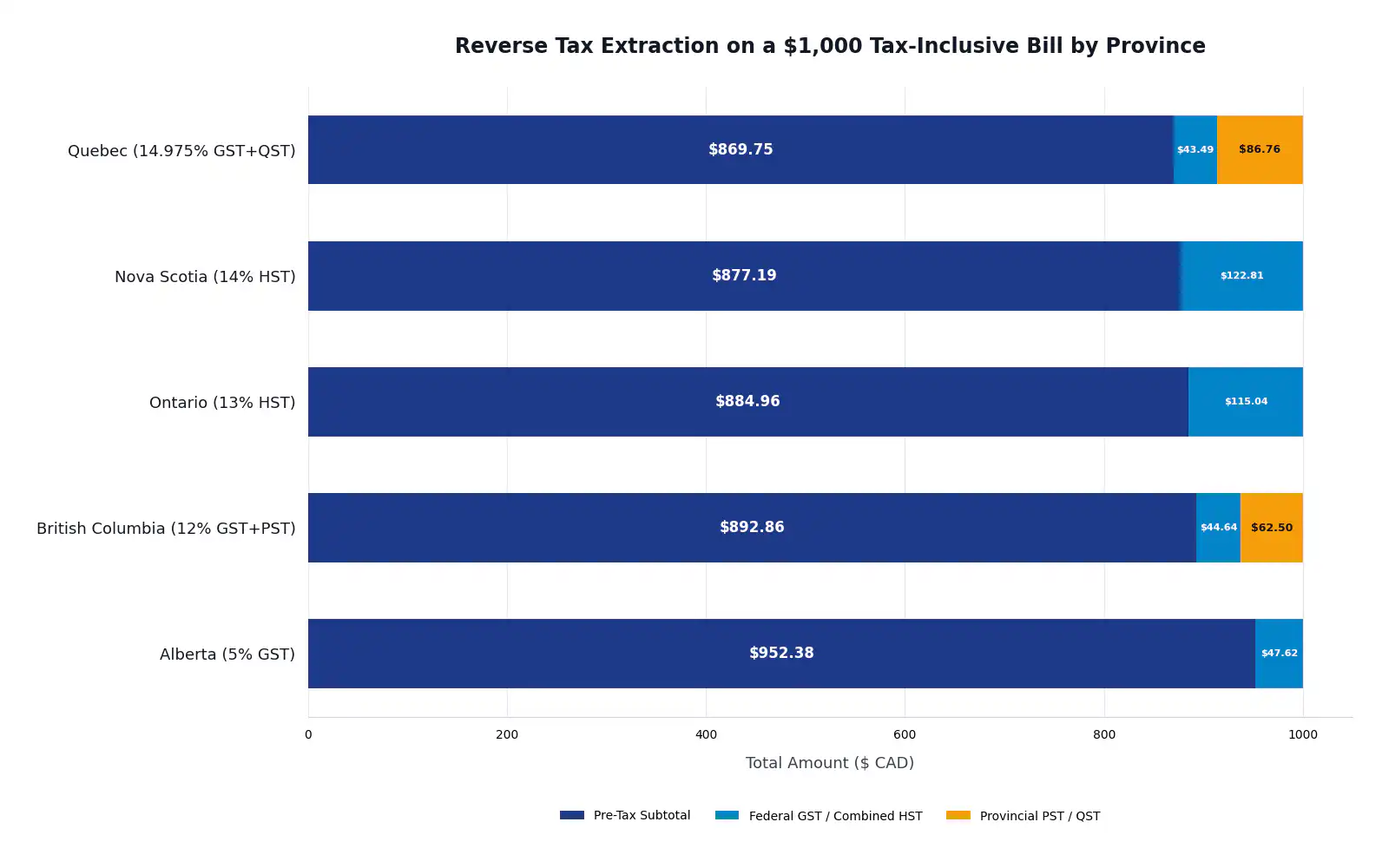1389x868 pixels.
Task: Click the British Columbia (12% GST+PST) axis label
Action: pyautogui.click(x=166, y=528)
